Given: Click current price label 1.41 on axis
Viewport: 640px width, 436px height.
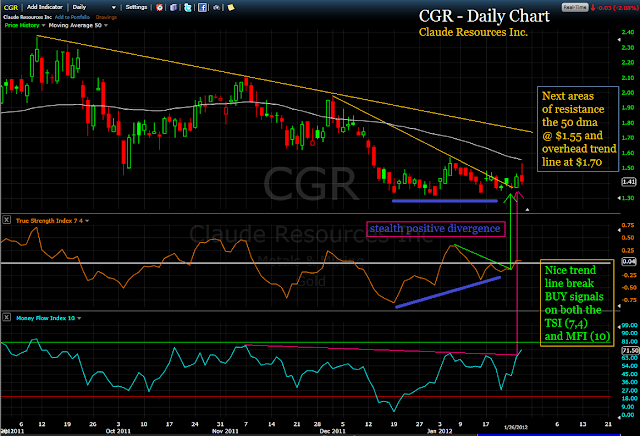Looking at the screenshot, I should coord(629,182).
